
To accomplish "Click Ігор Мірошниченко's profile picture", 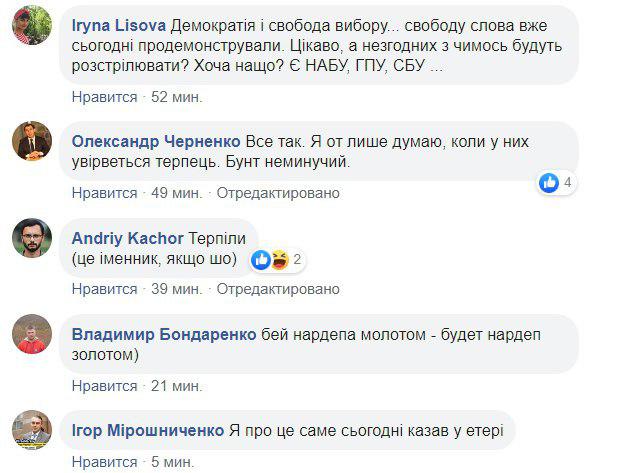I will (x=32, y=431).
